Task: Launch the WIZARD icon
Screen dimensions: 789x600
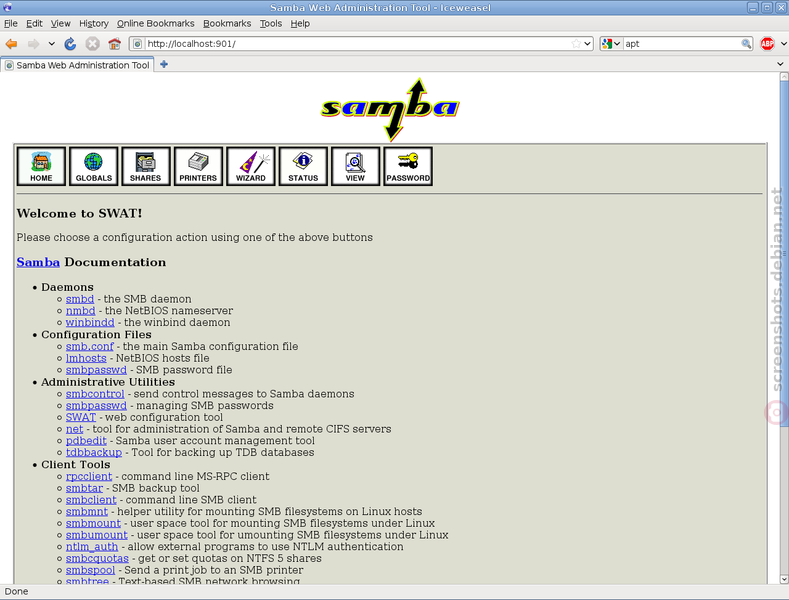Action: coord(251,166)
